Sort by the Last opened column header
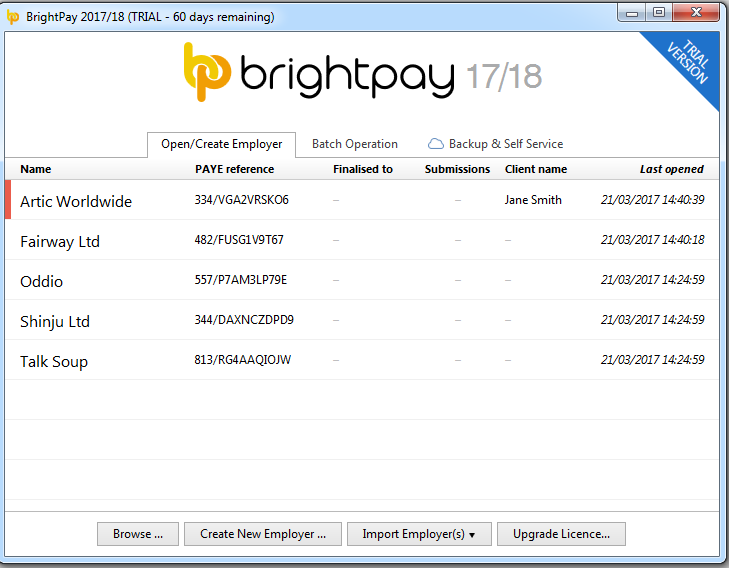 tap(671, 169)
